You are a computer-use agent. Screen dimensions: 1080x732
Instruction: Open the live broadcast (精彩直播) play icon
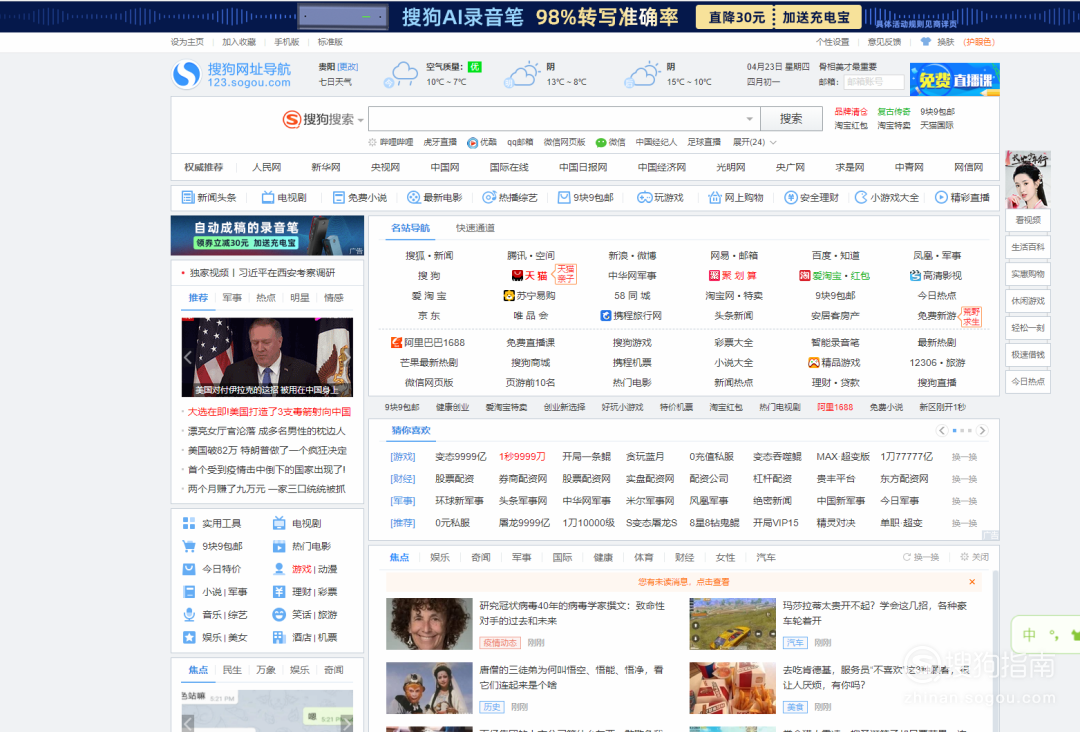pos(941,198)
